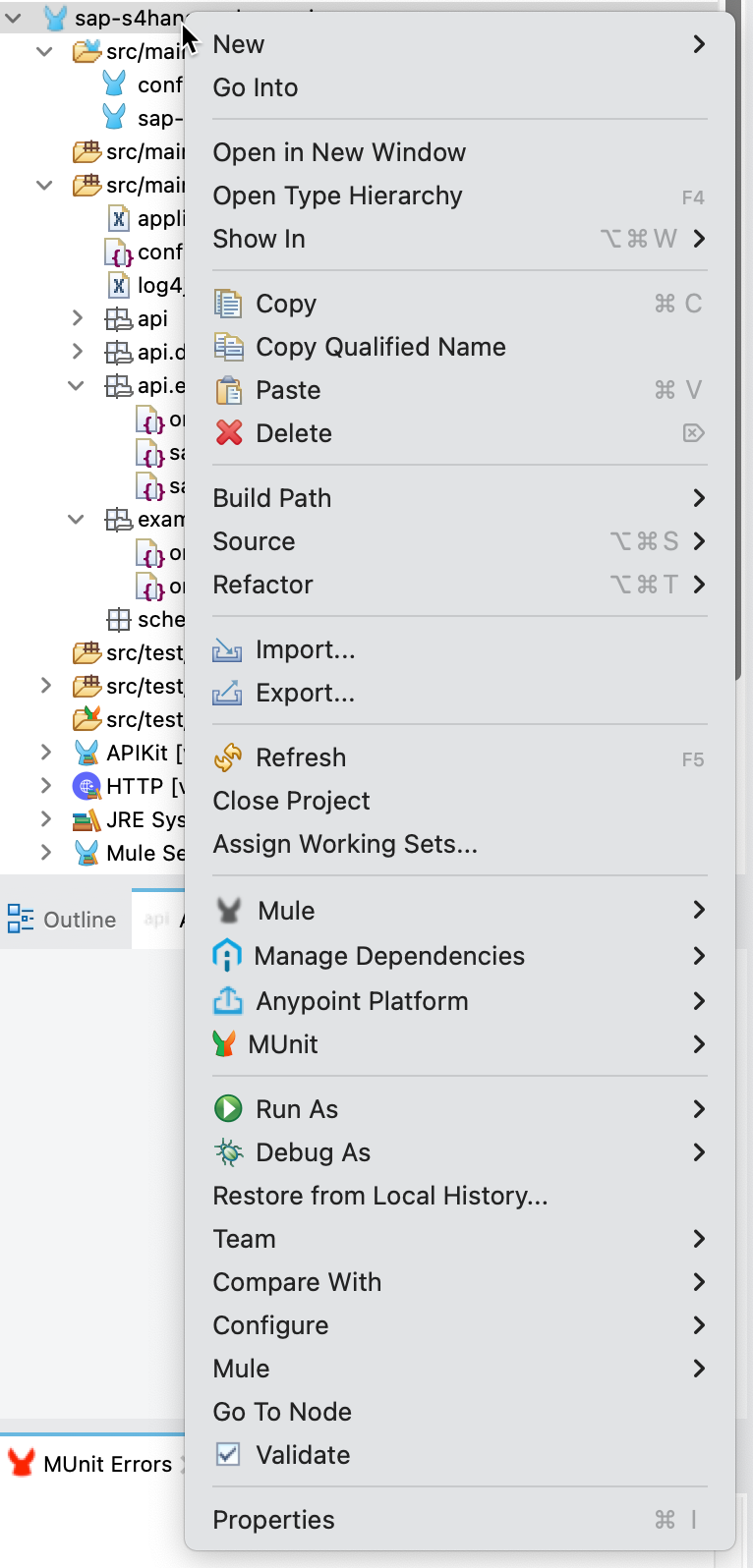Switch to the MUnit Errors tab
The height and width of the screenshot is (1568, 753).
pyautogui.click(x=91, y=1464)
